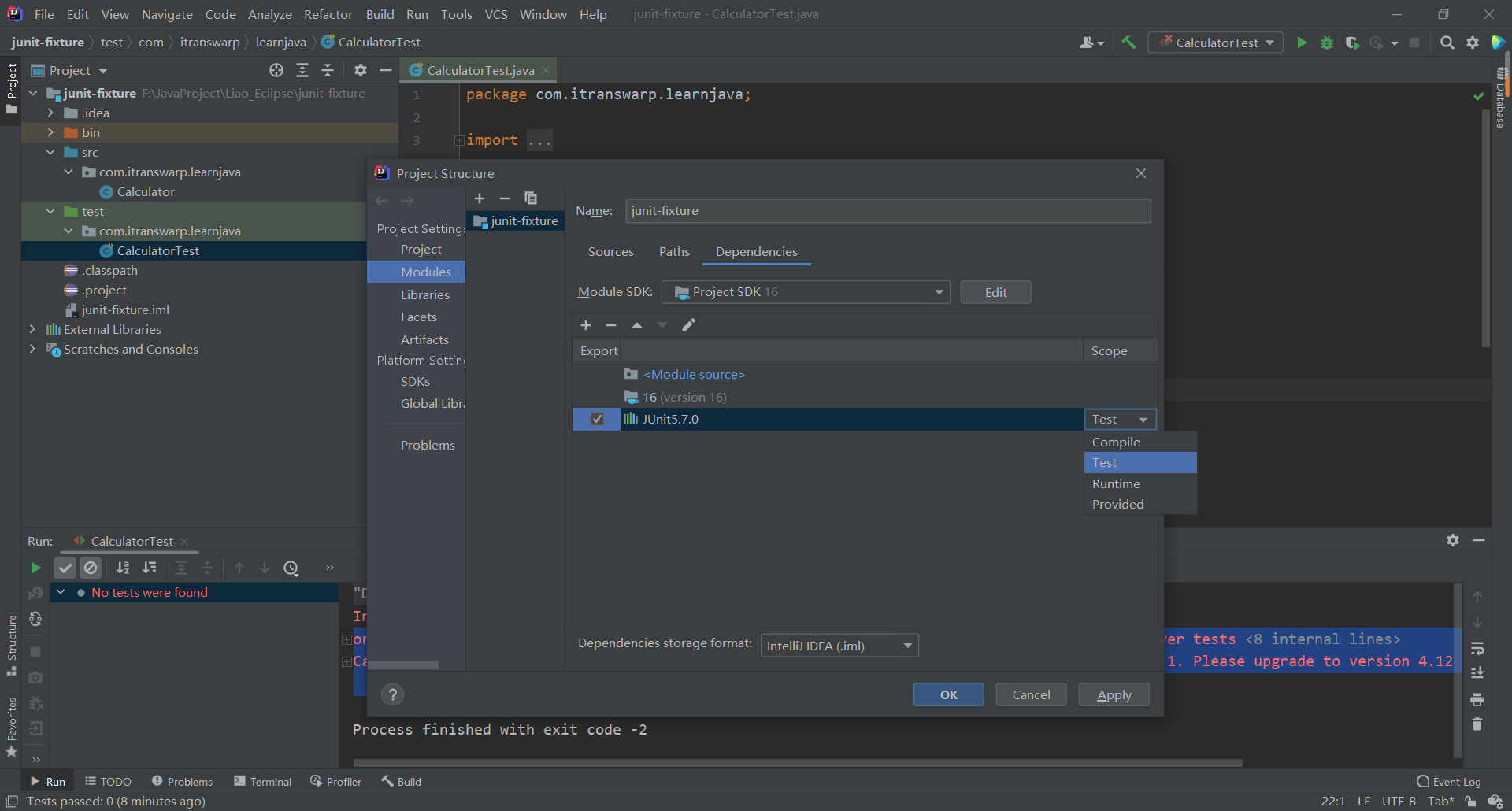
Task: Expand Scratches and Consoles node
Action: tap(32, 349)
